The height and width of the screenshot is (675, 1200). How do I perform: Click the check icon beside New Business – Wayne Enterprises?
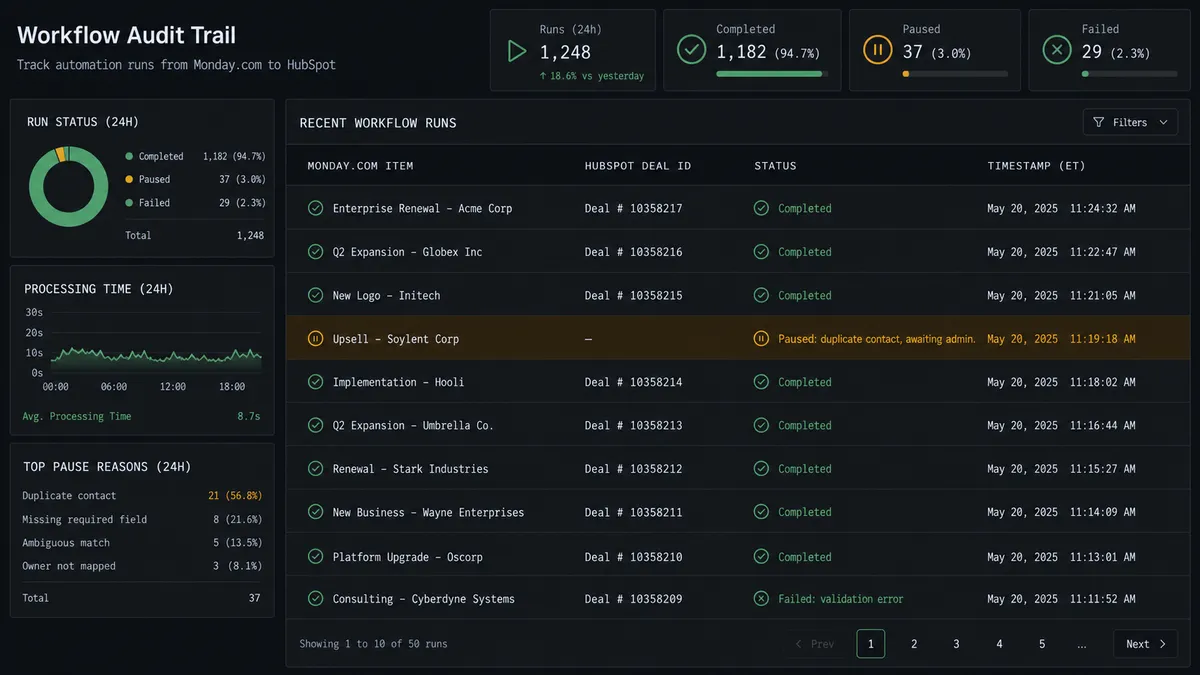point(315,512)
